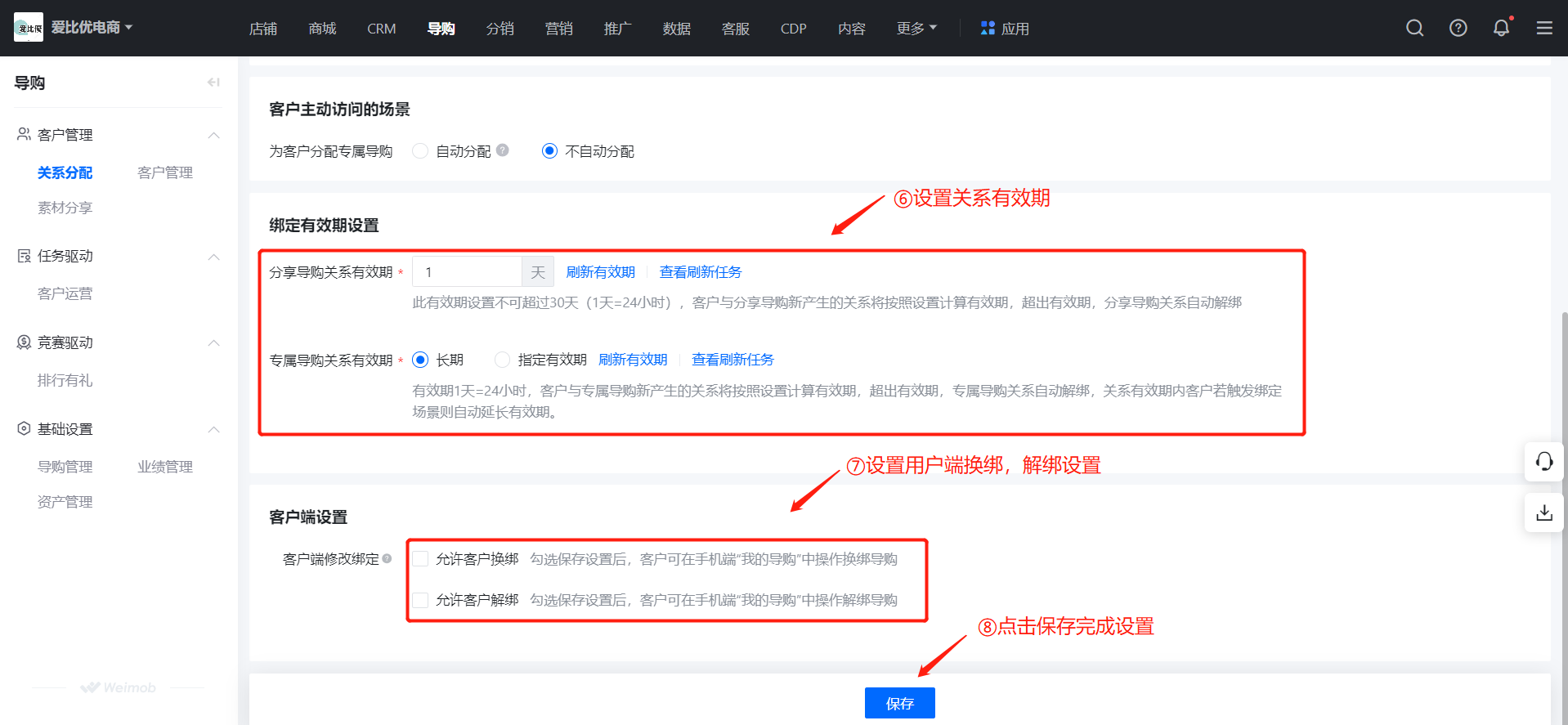Collapse the 基础设置 sidebar group

pyautogui.click(x=214, y=429)
